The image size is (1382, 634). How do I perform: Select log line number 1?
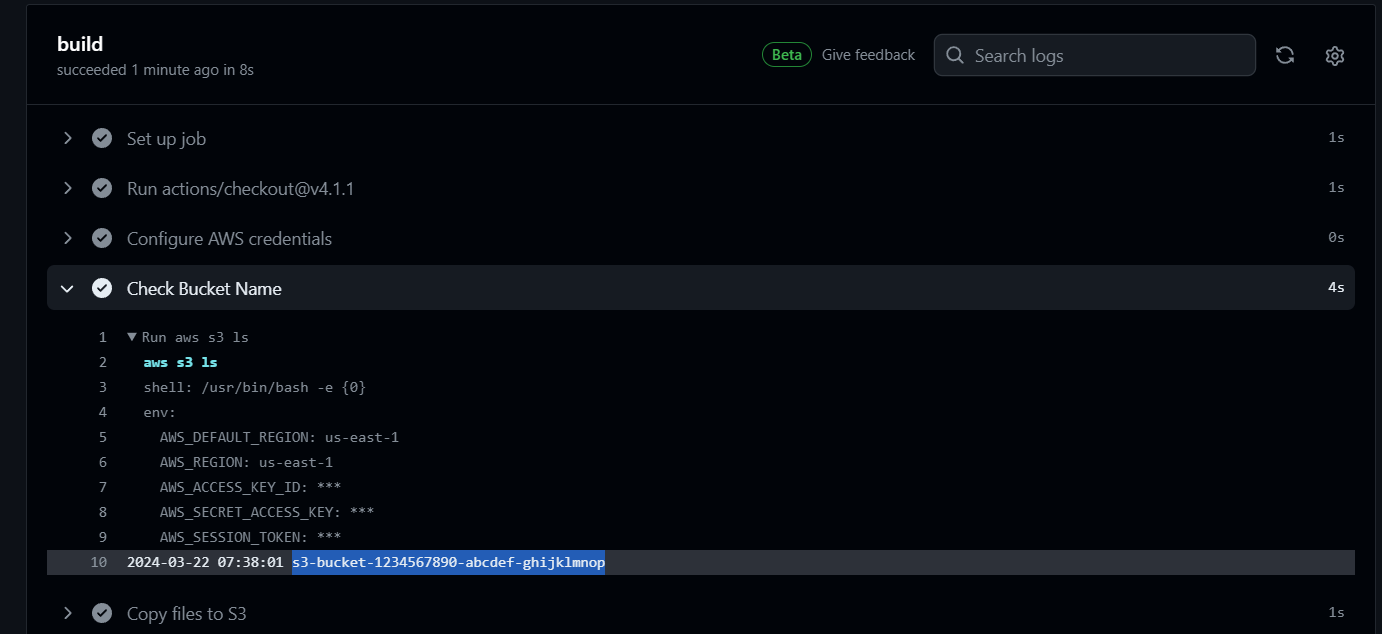pos(102,338)
